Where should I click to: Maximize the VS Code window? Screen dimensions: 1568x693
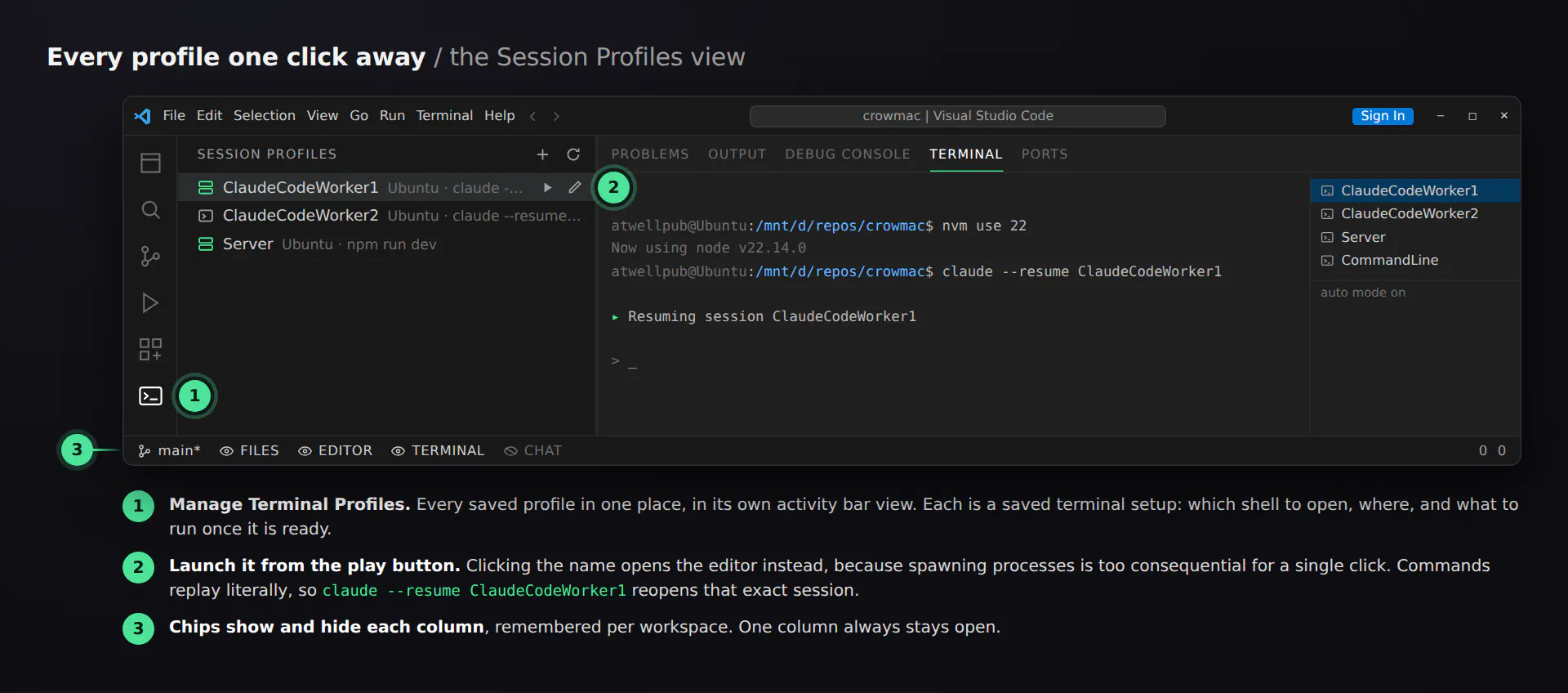(x=1472, y=116)
